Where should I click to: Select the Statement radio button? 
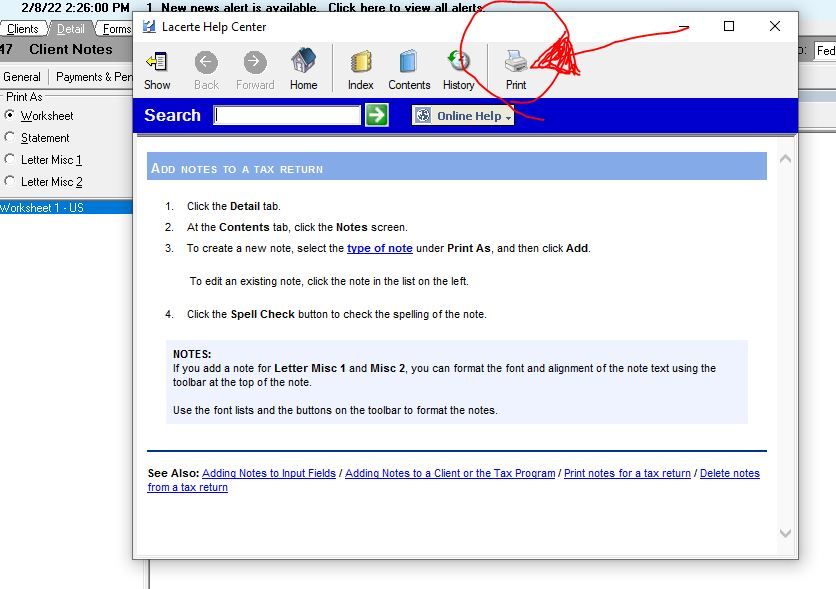click(x=11, y=138)
